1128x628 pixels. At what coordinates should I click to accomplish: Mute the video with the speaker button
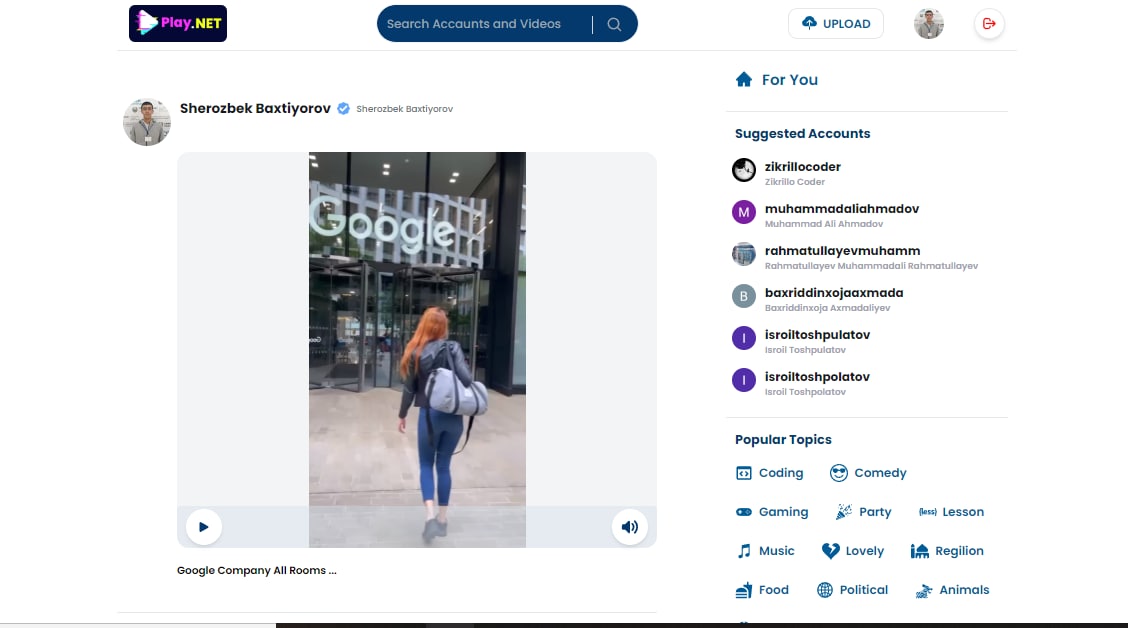tap(629, 527)
